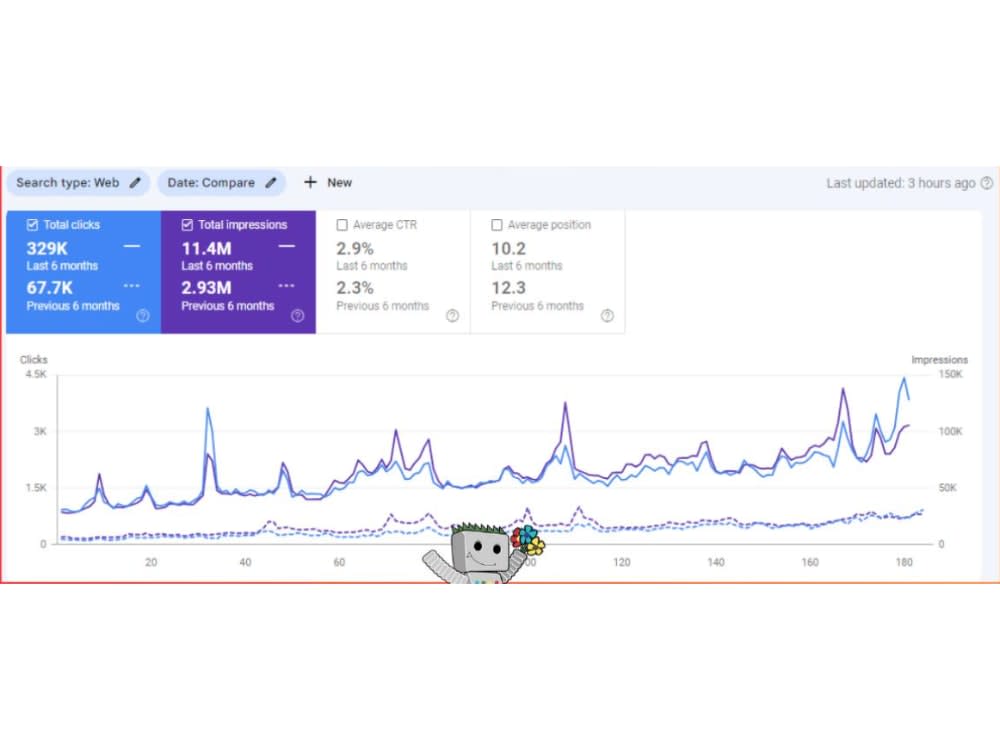Click the Last updated: 3 hours ago text
Screen dimensions: 1000x750
(901, 183)
